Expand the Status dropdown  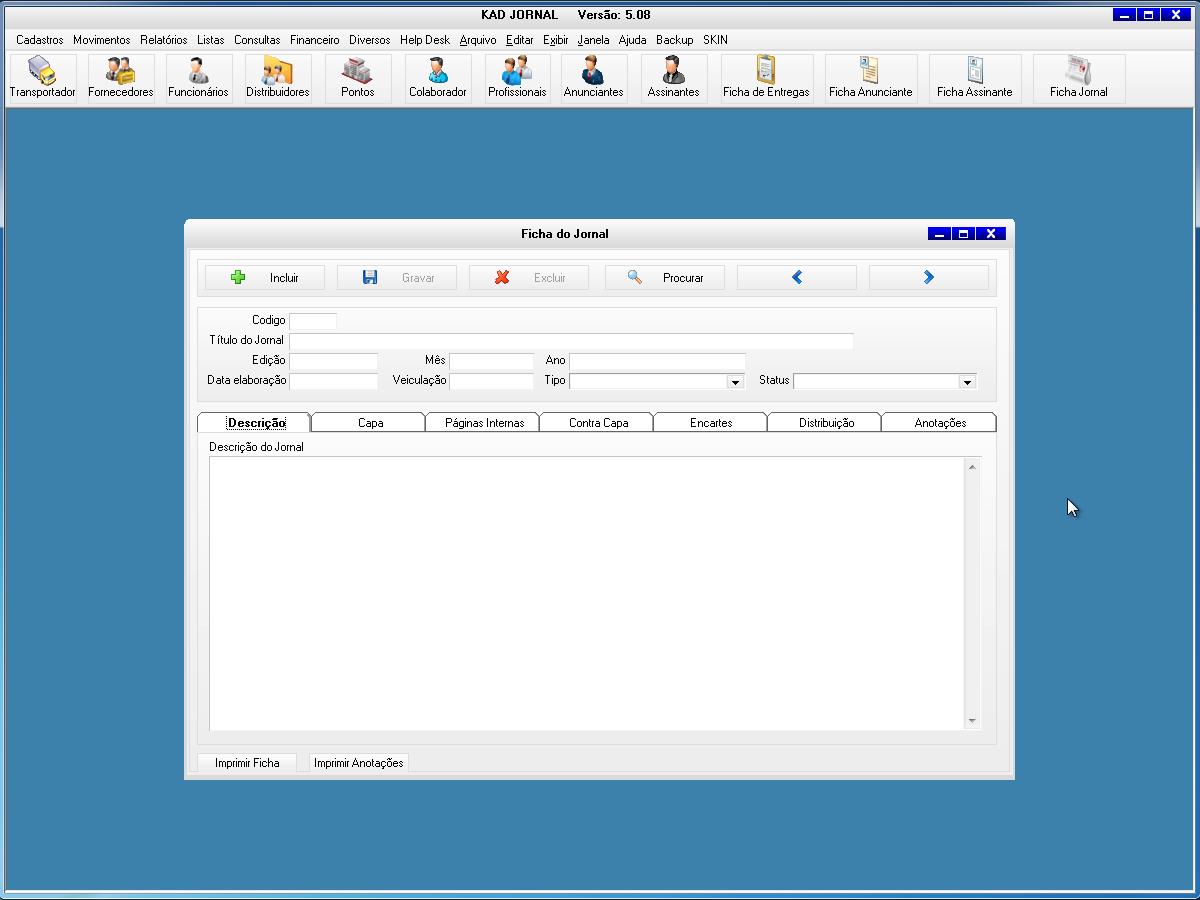[966, 382]
